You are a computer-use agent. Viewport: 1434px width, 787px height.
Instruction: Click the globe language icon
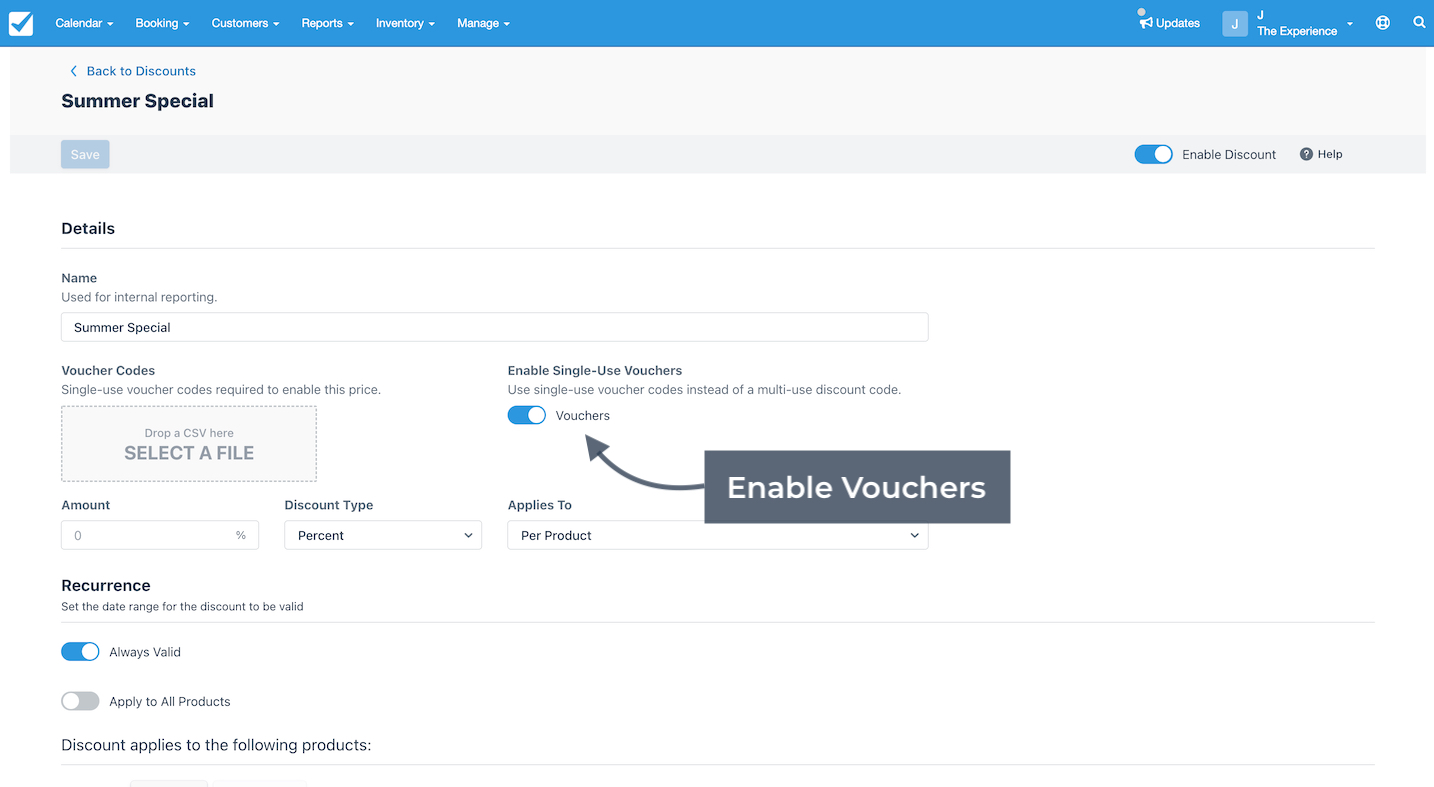1382,22
